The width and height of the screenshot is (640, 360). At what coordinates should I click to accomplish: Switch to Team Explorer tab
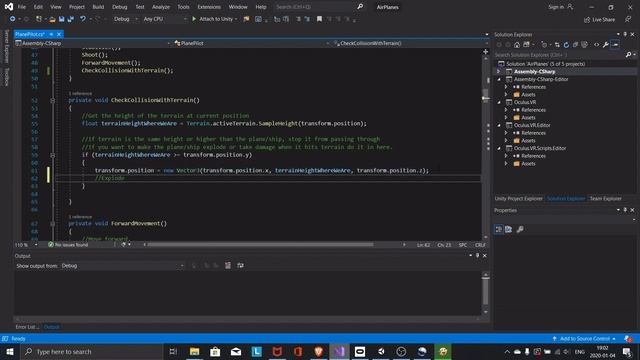[605, 199]
